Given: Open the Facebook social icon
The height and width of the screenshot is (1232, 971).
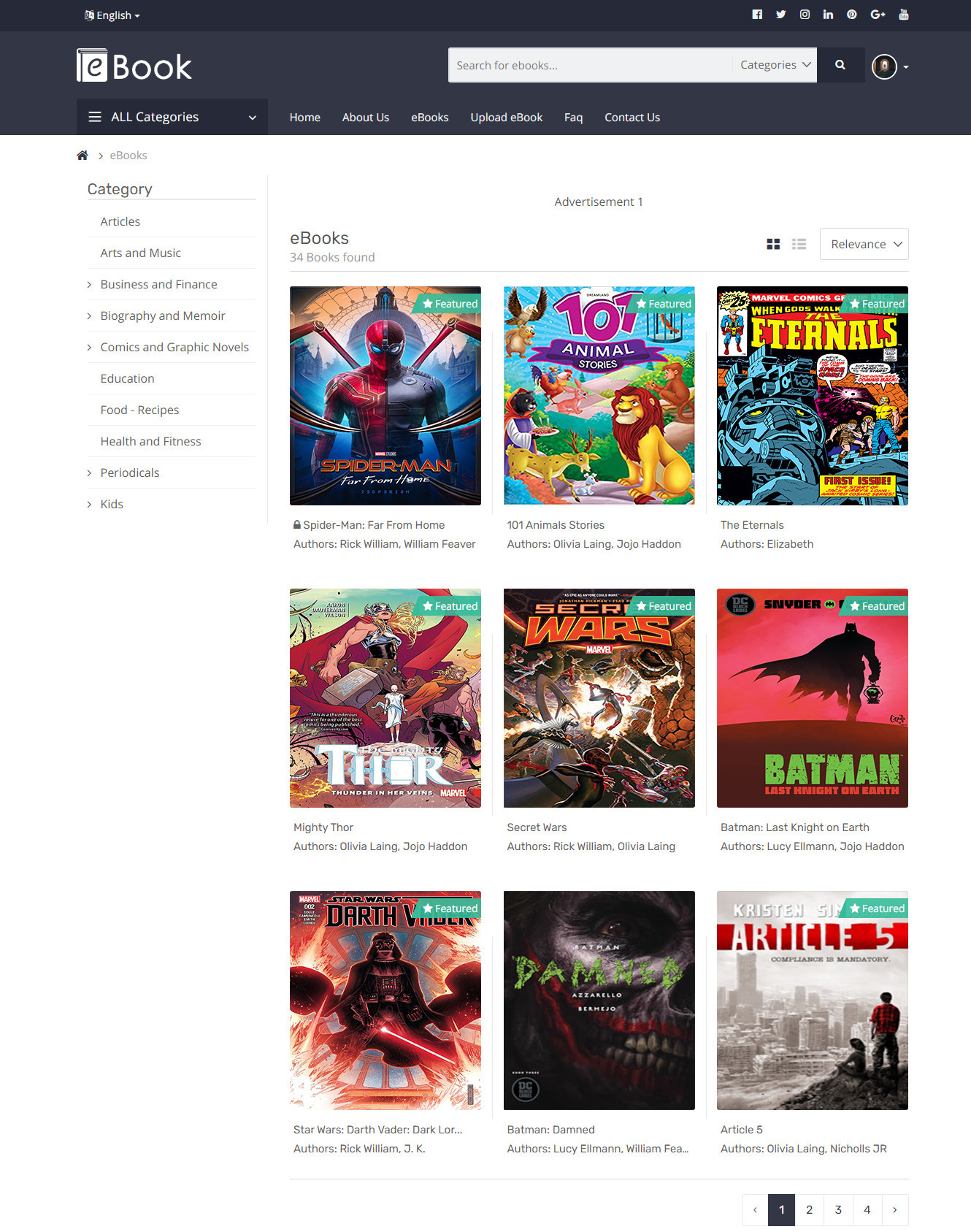Looking at the screenshot, I should click(x=757, y=15).
